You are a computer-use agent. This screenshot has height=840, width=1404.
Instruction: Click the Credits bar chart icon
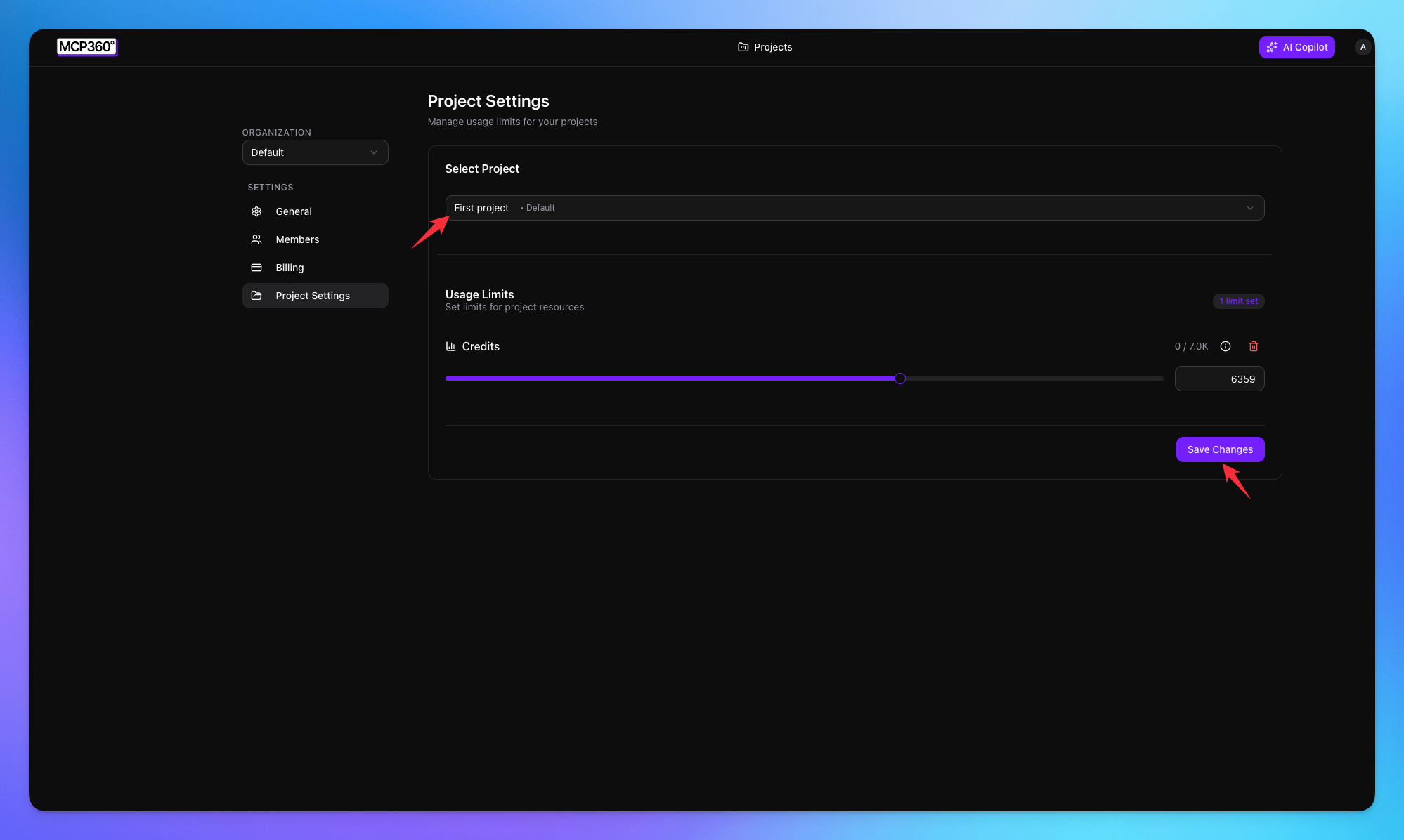pos(450,346)
